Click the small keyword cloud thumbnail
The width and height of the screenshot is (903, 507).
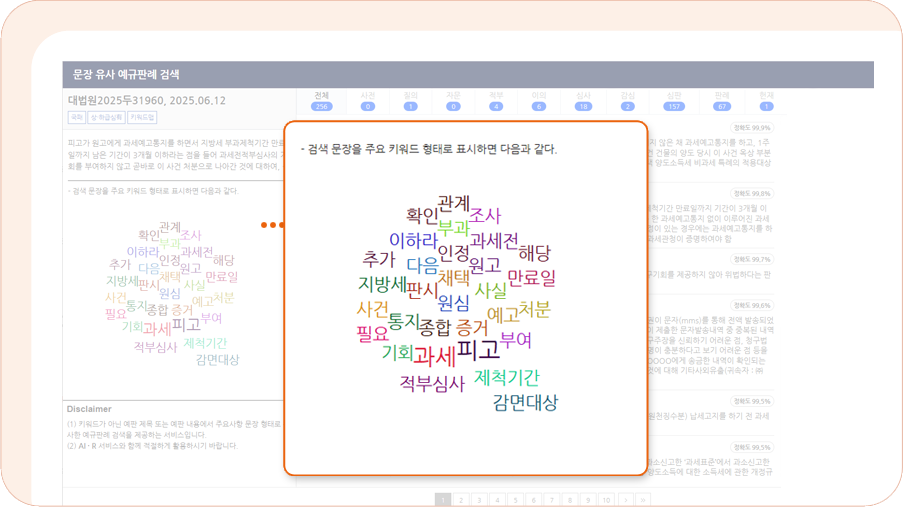(171, 290)
